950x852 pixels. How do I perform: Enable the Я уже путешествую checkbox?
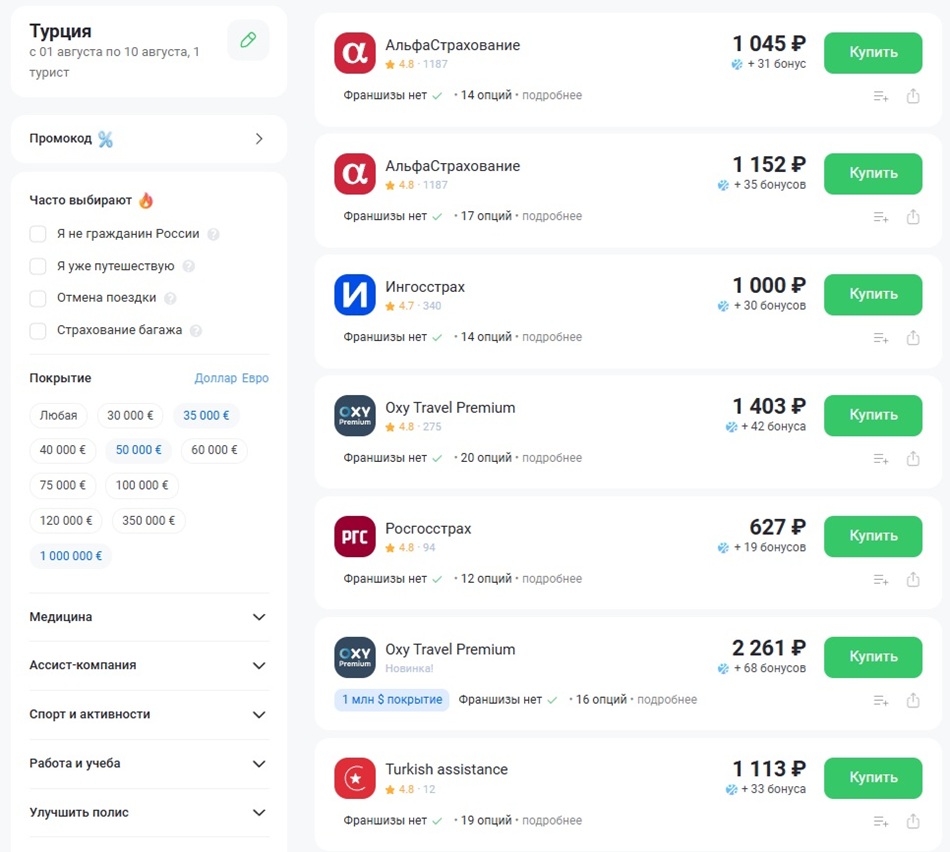pos(38,266)
